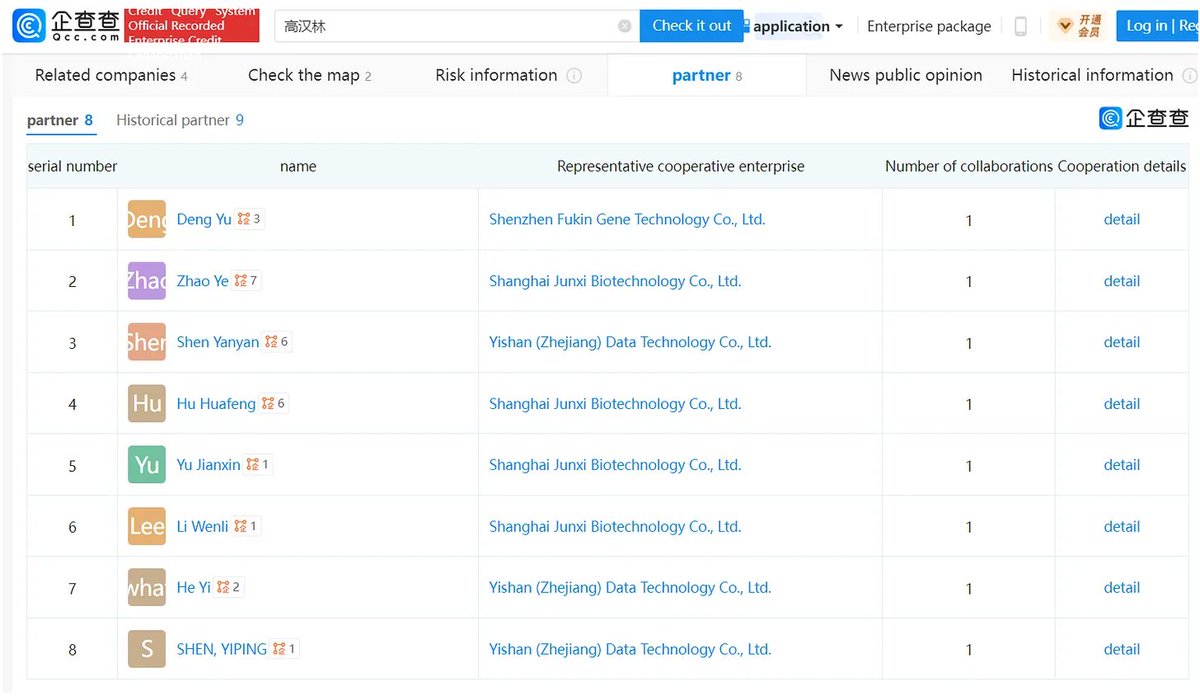Click the search input field
1200x696 pixels.
pos(445,27)
